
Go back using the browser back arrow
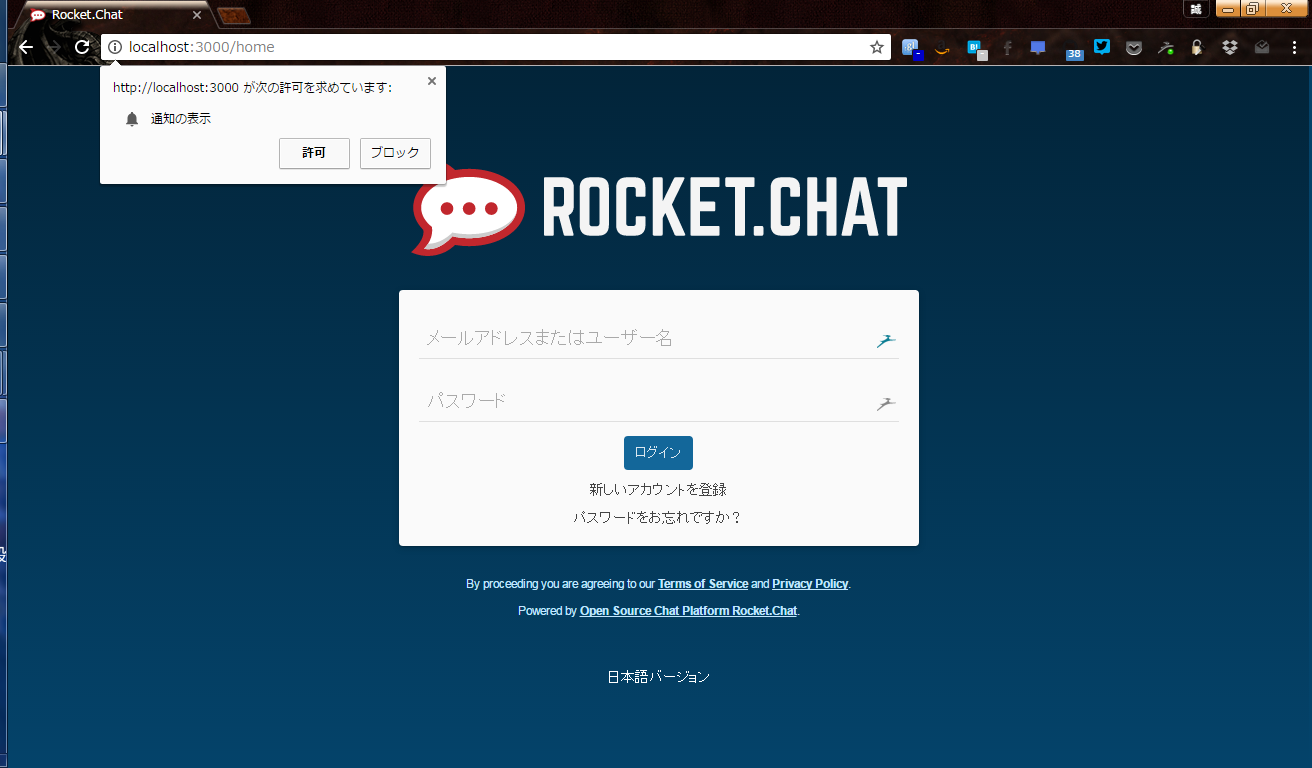pos(25,46)
